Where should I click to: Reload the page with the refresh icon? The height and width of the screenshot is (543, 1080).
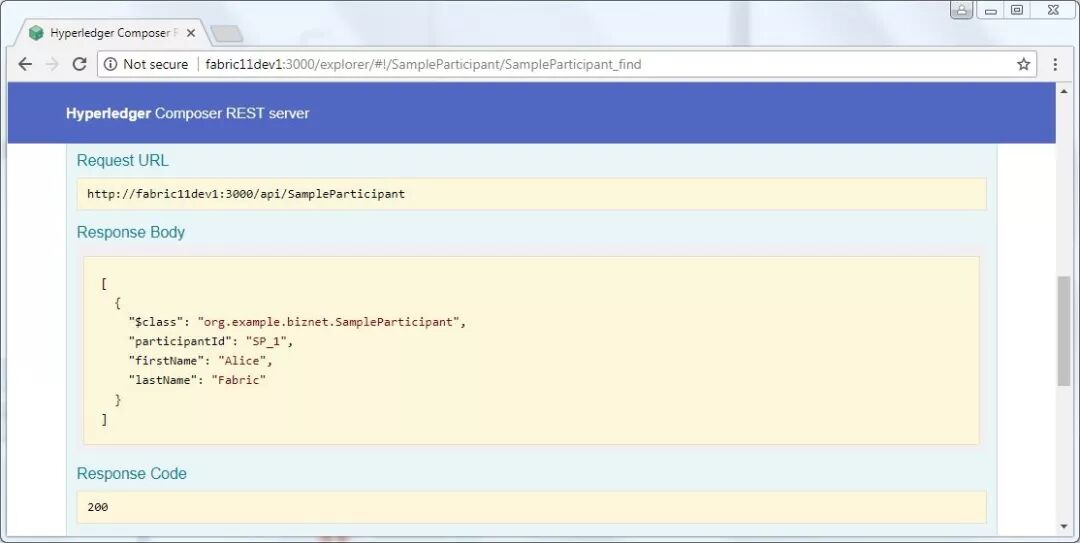click(79, 64)
